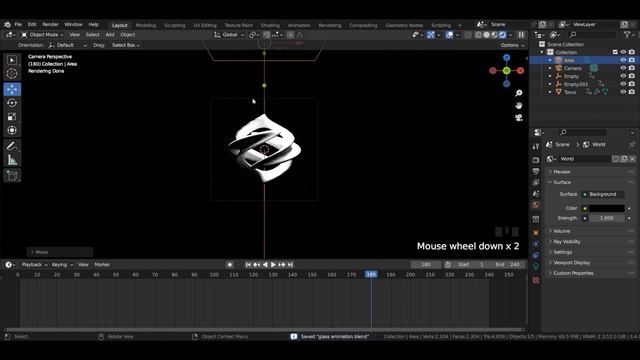Toggle auto keying record button
640x360 pixels.
(230, 264)
